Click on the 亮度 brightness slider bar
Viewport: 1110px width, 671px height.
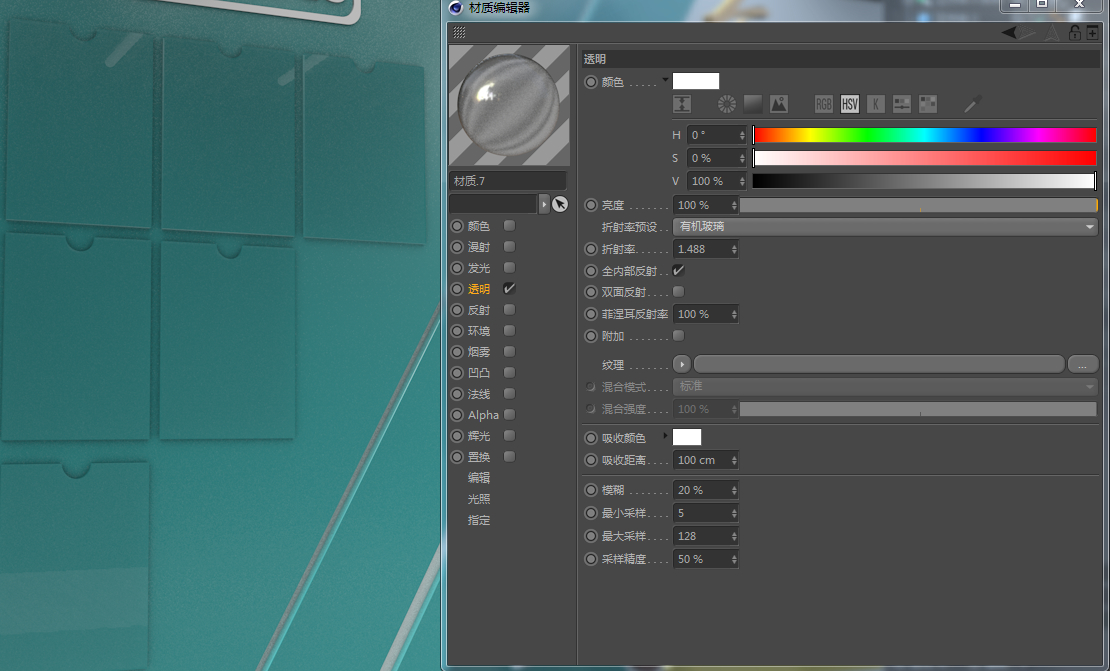tap(919, 205)
